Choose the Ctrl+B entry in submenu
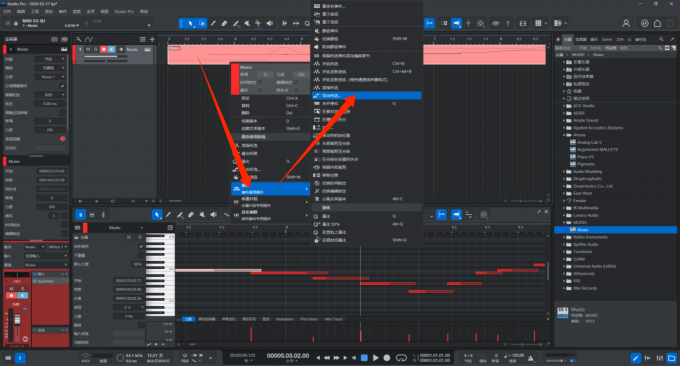 pyautogui.click(x=366, y=64)
